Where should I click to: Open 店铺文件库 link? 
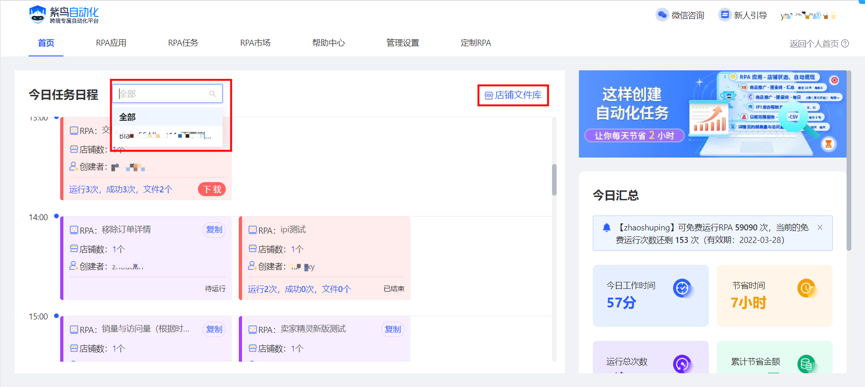(513, 95)
